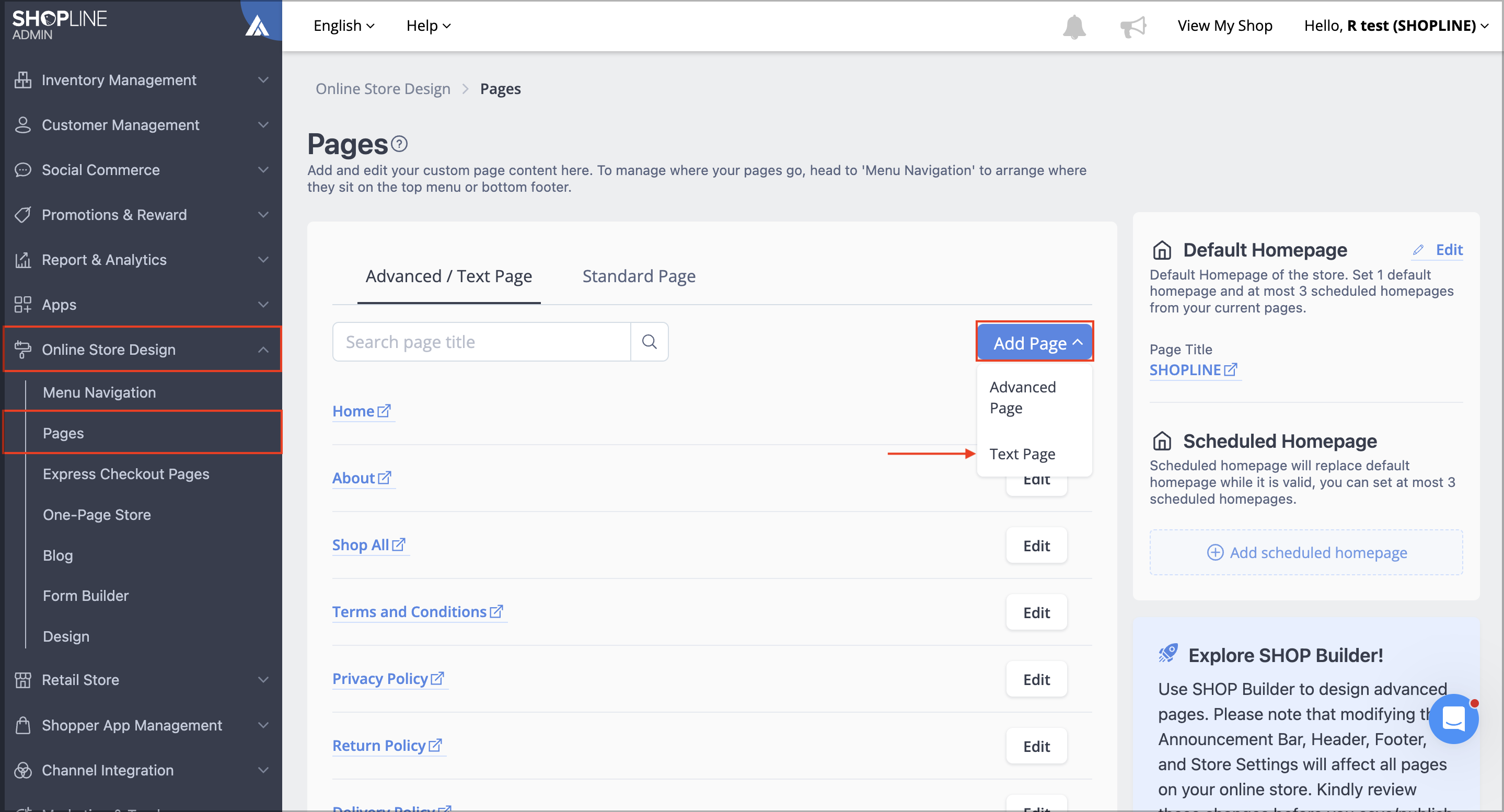Image resolution: width=1504 pixels, height=812 pixels.
Task: Click Edit for the Return Policy page
Action: click(1036, 746)
